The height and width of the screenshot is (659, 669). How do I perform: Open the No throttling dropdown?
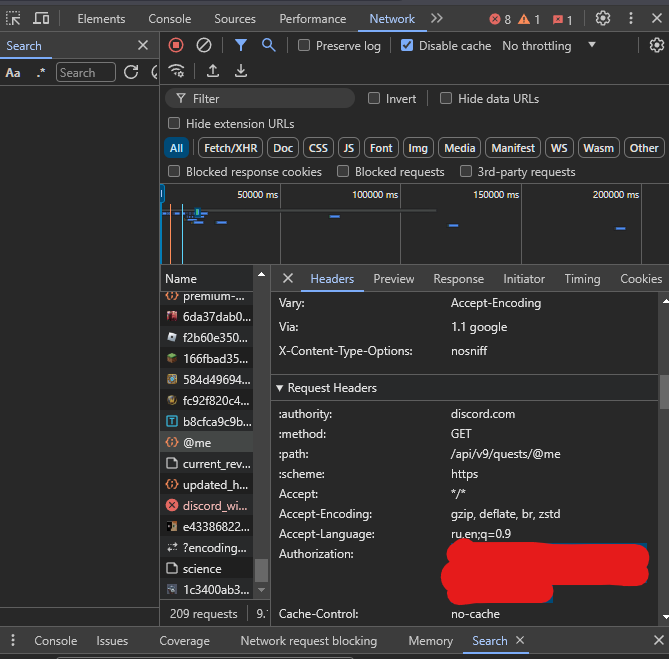click(x=549, y=46)
